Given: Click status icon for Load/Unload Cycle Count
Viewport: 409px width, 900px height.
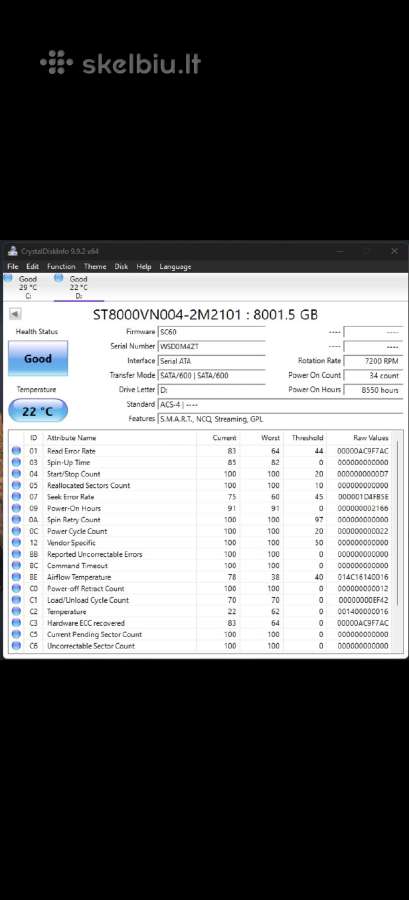Looking at the screenshot, I should point(16,600).
